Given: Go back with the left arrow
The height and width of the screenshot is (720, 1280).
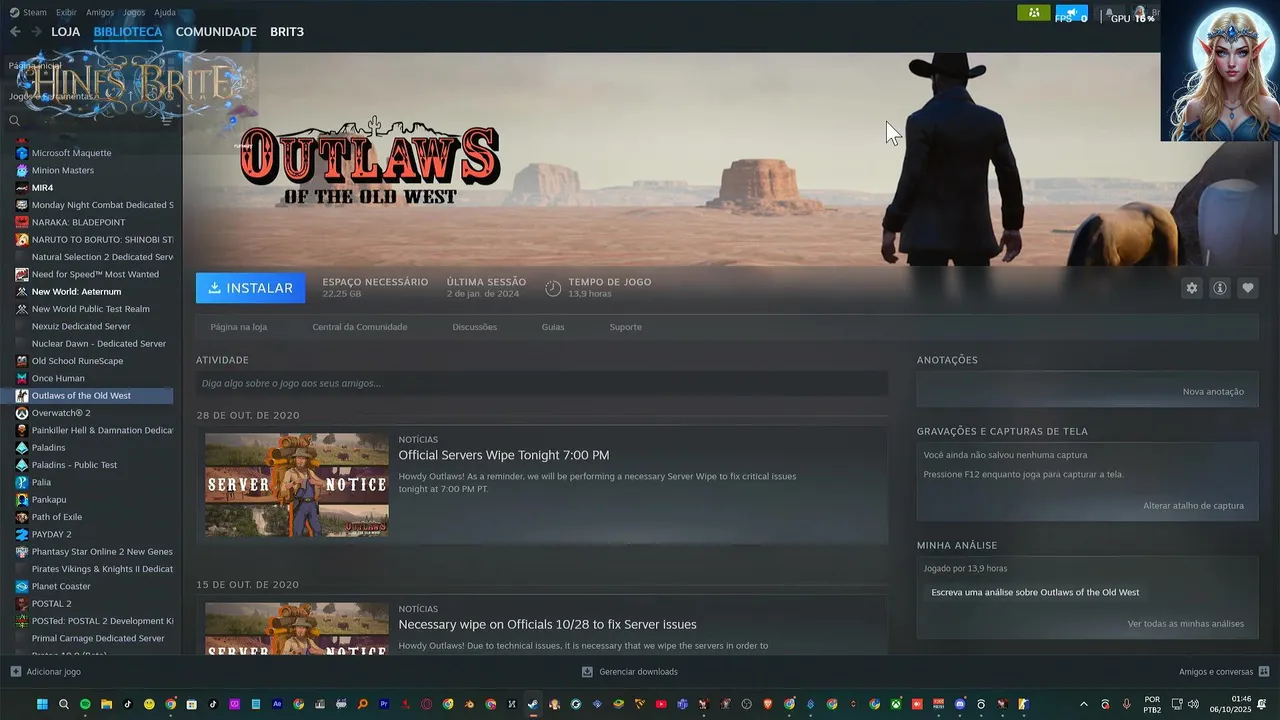Looking at the screenshot, I should pos(15,32).
